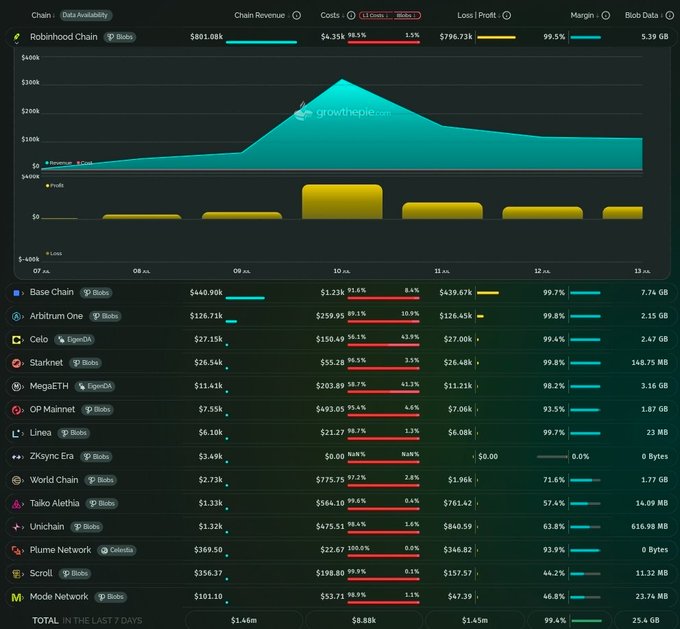Screen dimensions: 680x629
Task: Sort by Costs column header
Action: [332, 16]
